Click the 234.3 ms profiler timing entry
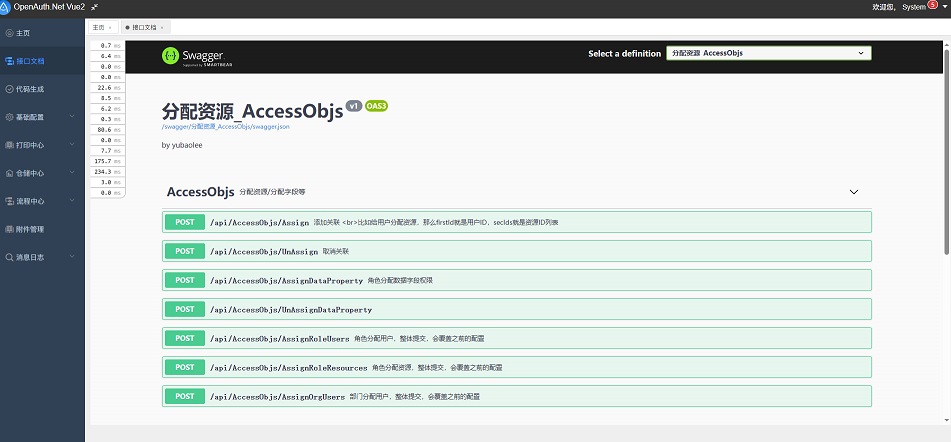Image resolution: width=951 pixels, height=442 pixels. [106, 171]
